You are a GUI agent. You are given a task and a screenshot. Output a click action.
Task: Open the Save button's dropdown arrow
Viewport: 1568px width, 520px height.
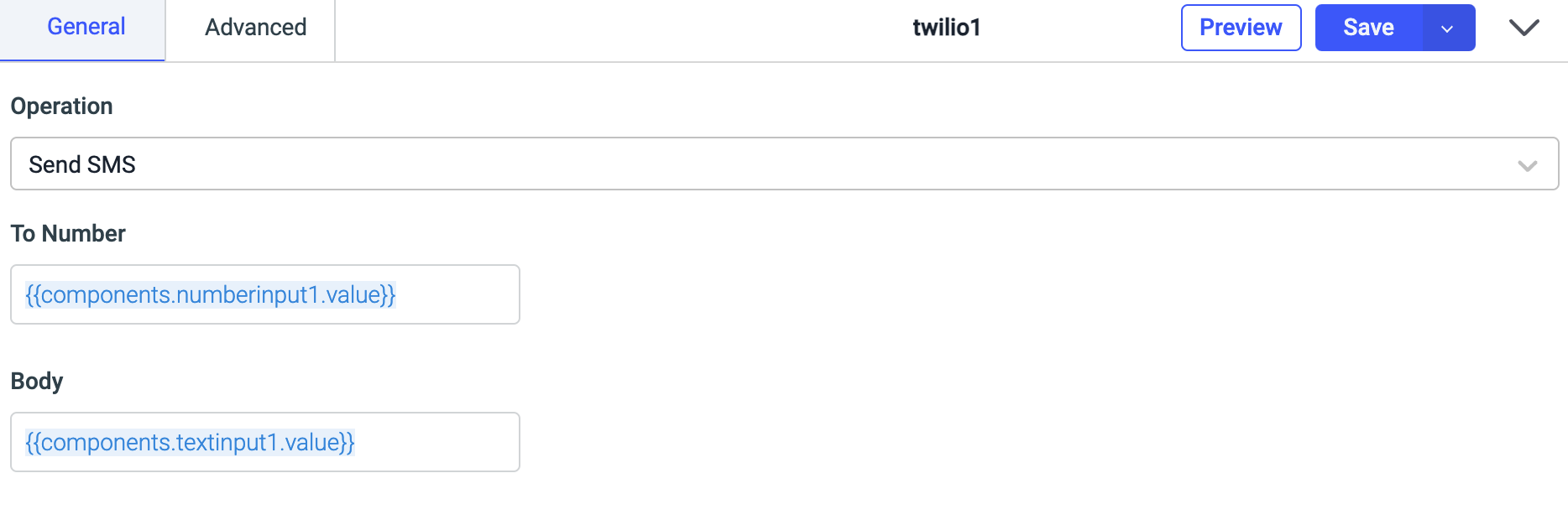1447,29
